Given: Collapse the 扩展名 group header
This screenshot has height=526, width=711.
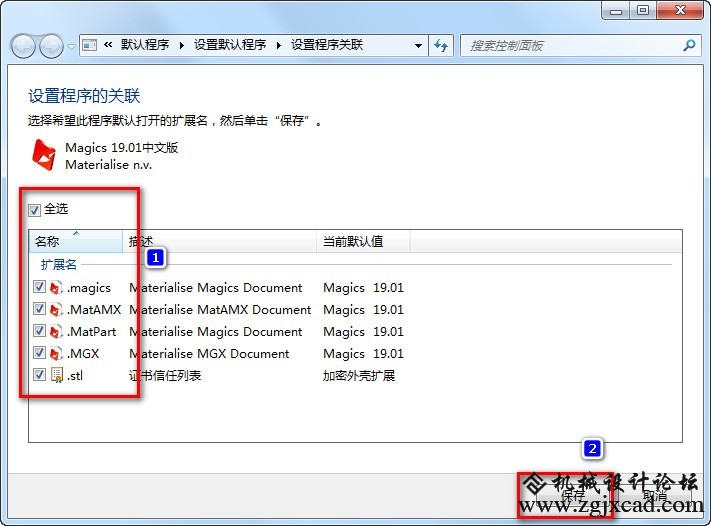Looking at the screenshot, I should tap(58, 264).
